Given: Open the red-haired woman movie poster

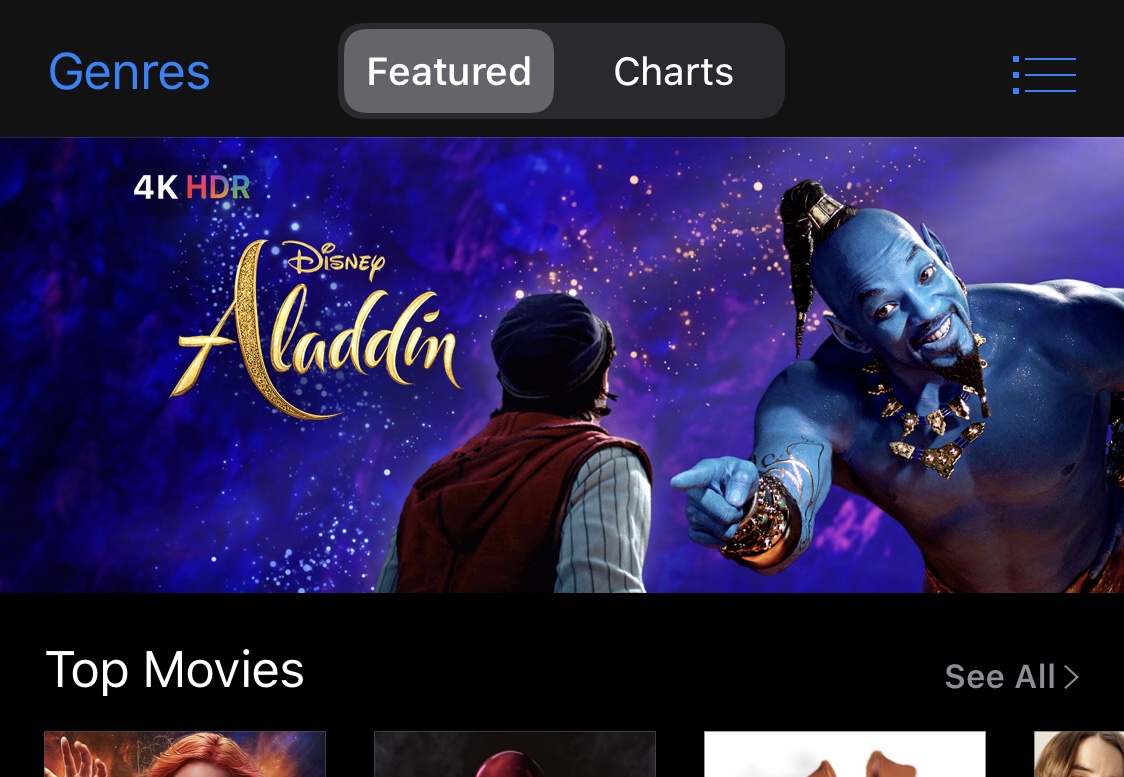Looking at the screenshot, I should click(x=185, y=754).
